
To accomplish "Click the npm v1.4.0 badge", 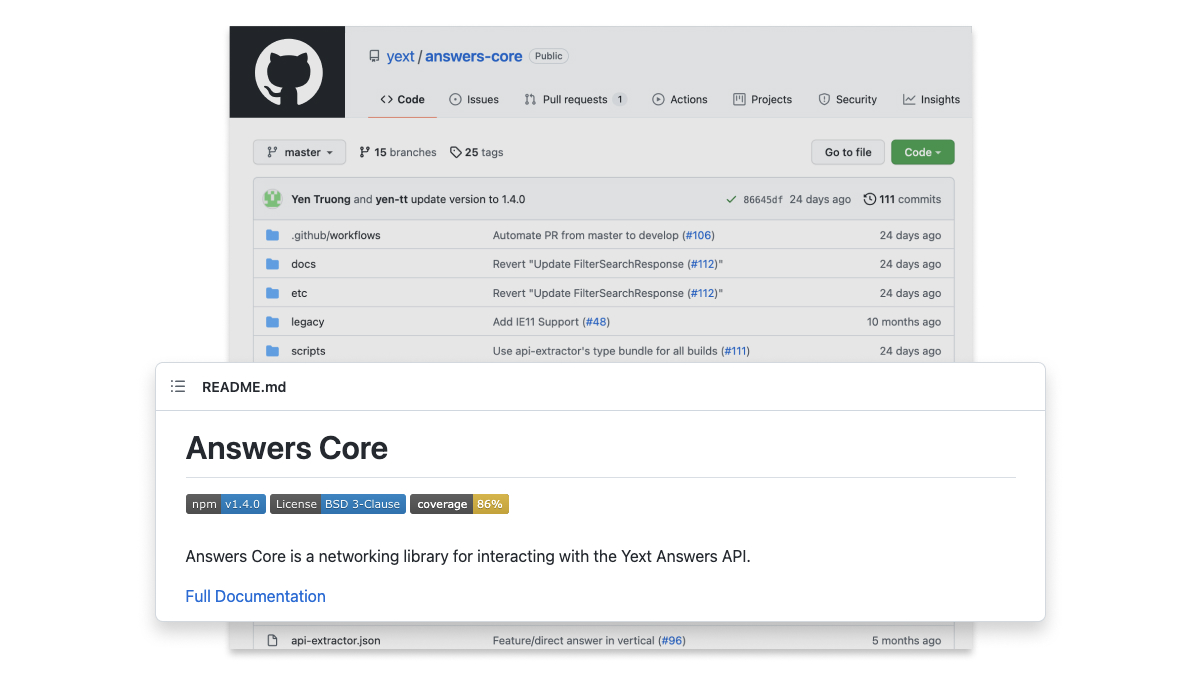I will [x=226, y=504].
